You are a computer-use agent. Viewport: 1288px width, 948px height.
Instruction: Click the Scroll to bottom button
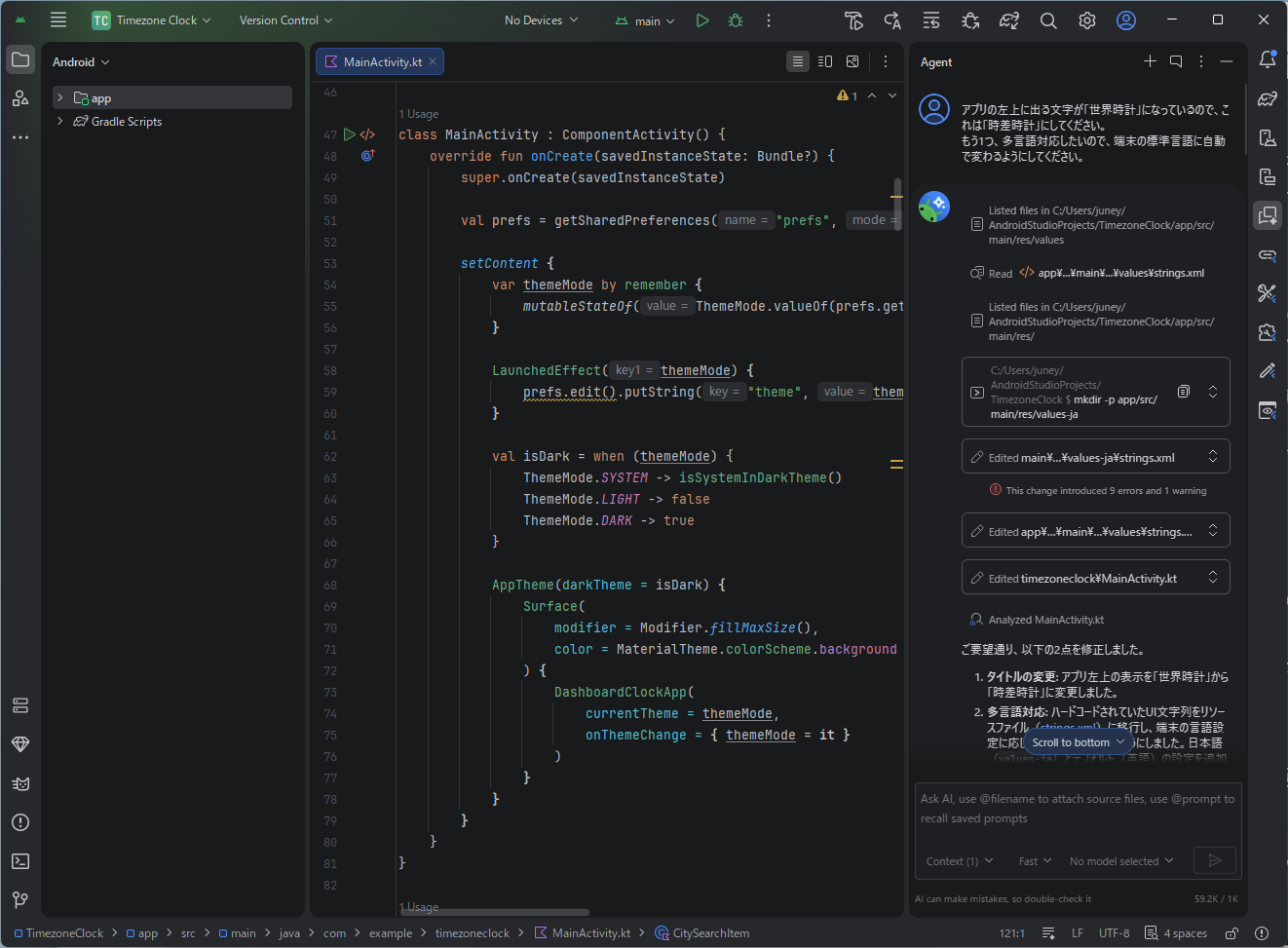point(1079,742)
